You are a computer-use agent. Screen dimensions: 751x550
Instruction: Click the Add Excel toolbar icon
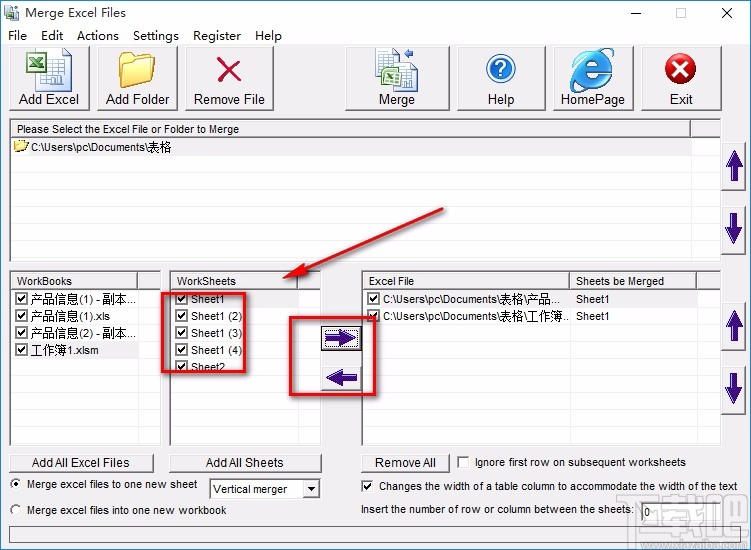coord(49,70)
